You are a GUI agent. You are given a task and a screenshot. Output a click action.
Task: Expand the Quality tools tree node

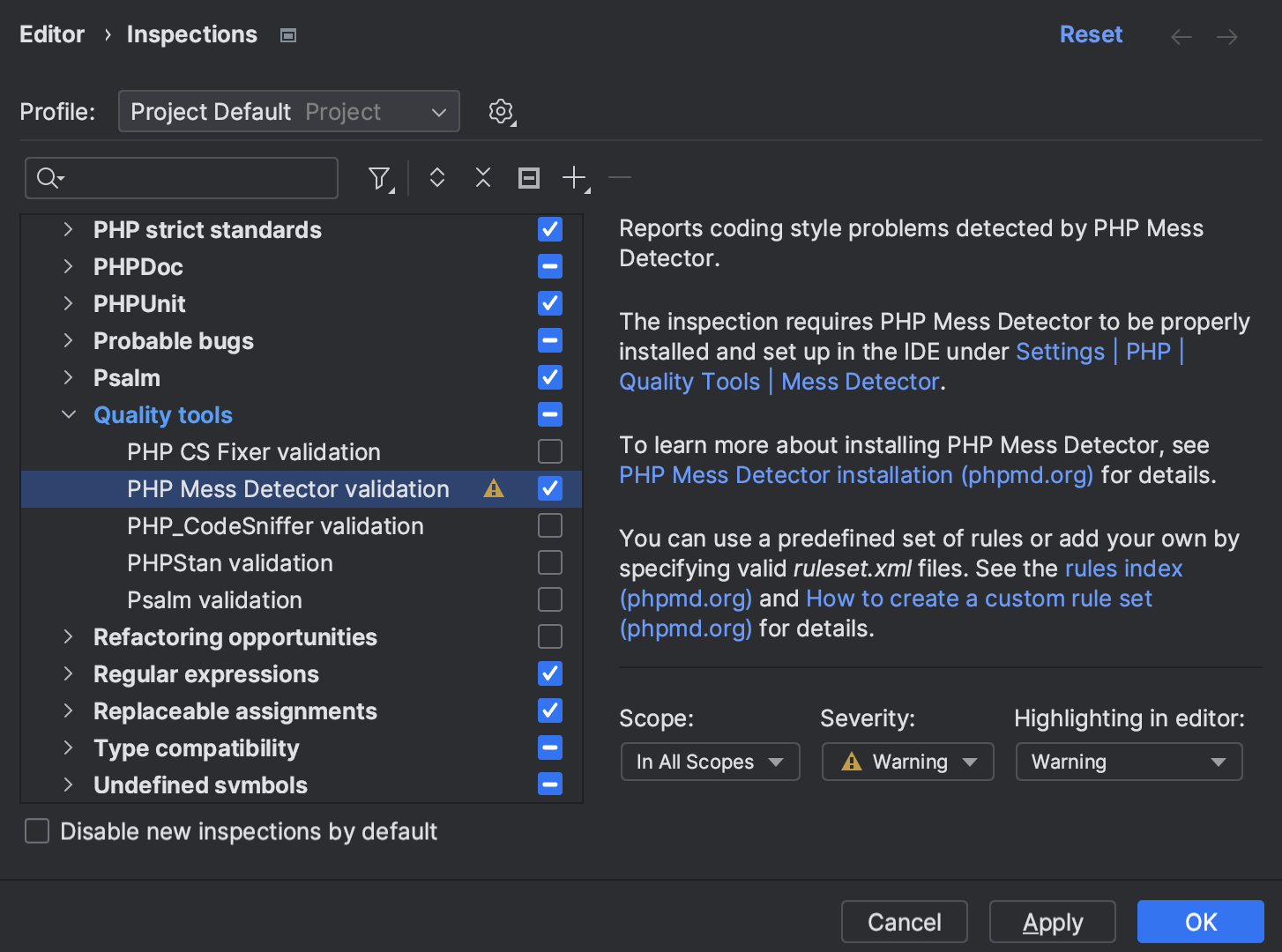coord(69,414)
